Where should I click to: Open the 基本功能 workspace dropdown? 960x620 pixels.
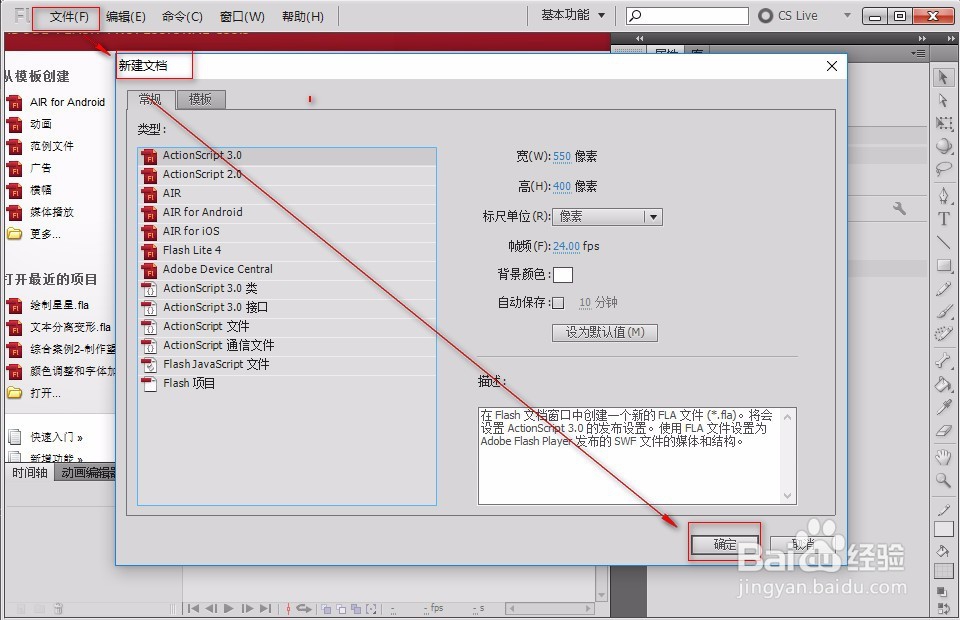point(573,15)
